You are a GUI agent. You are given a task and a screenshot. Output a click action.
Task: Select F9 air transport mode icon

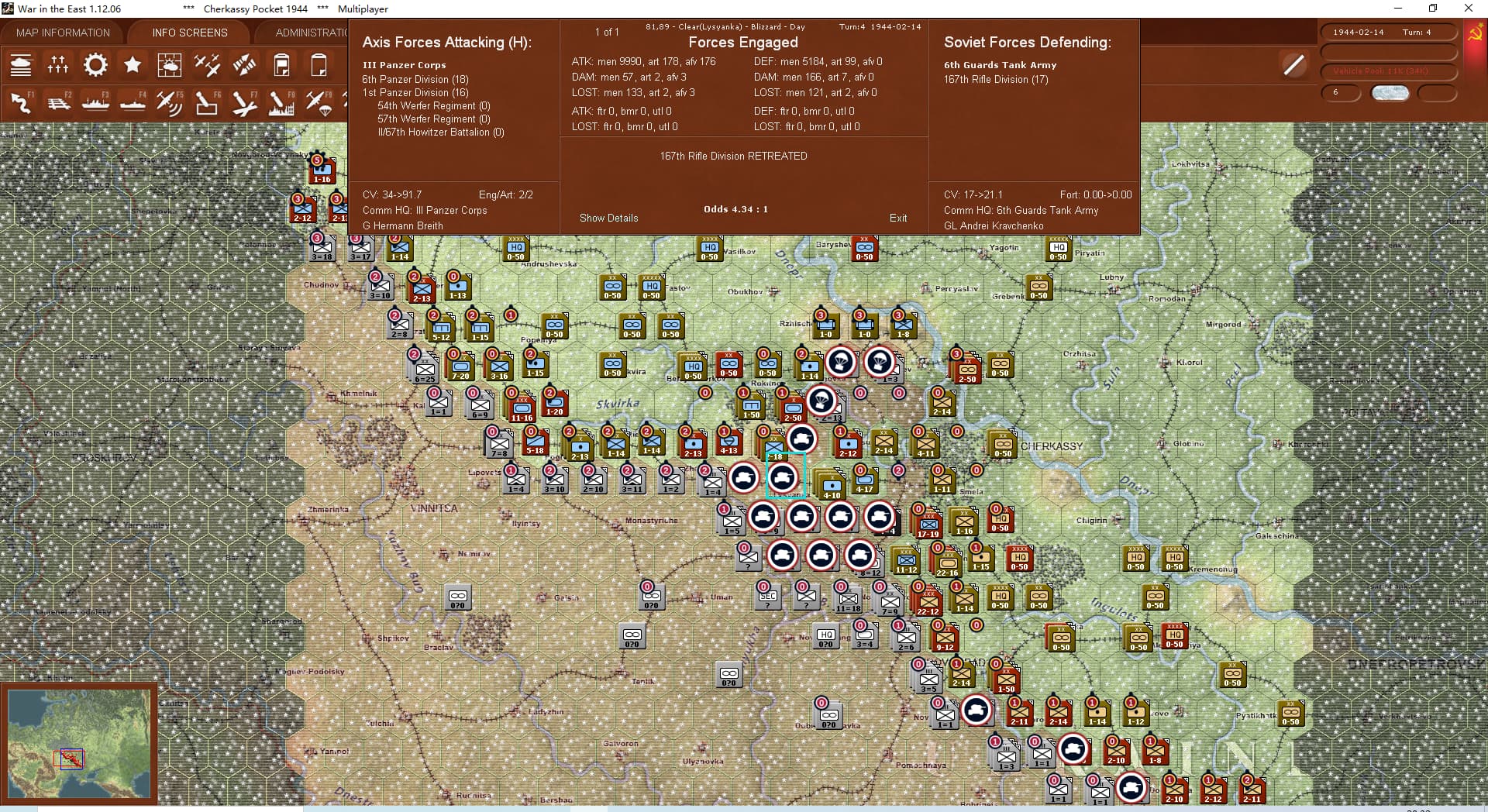pos(319,102)
